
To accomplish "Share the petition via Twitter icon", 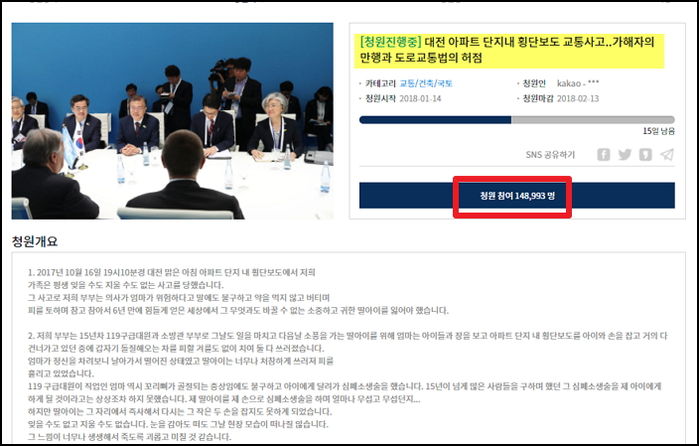I will [625, 155].
